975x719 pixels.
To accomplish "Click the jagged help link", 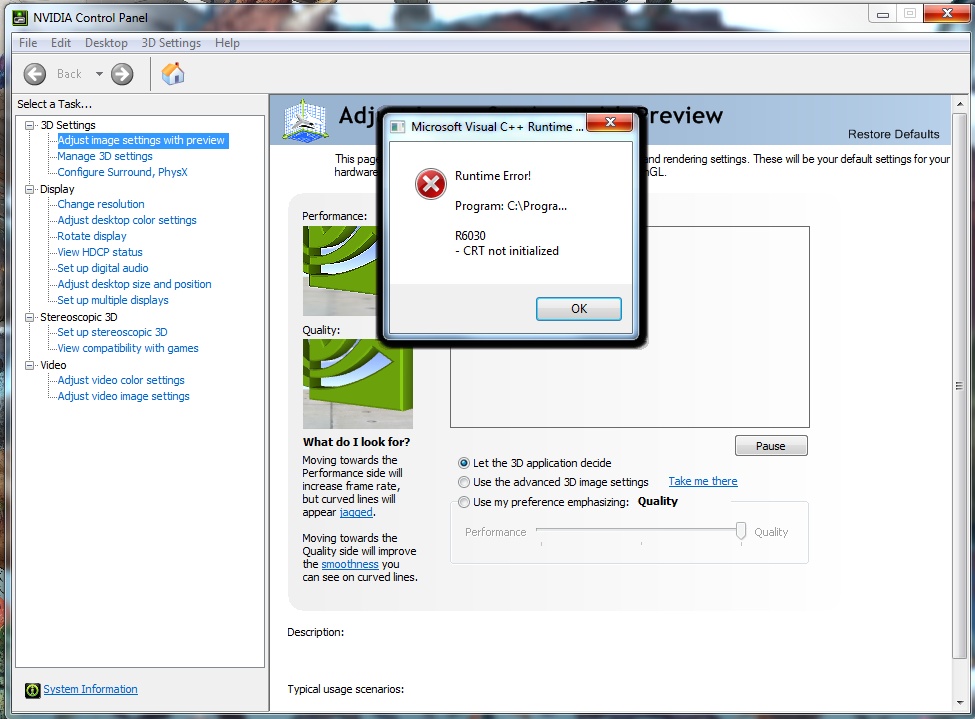I will [356, 513].
